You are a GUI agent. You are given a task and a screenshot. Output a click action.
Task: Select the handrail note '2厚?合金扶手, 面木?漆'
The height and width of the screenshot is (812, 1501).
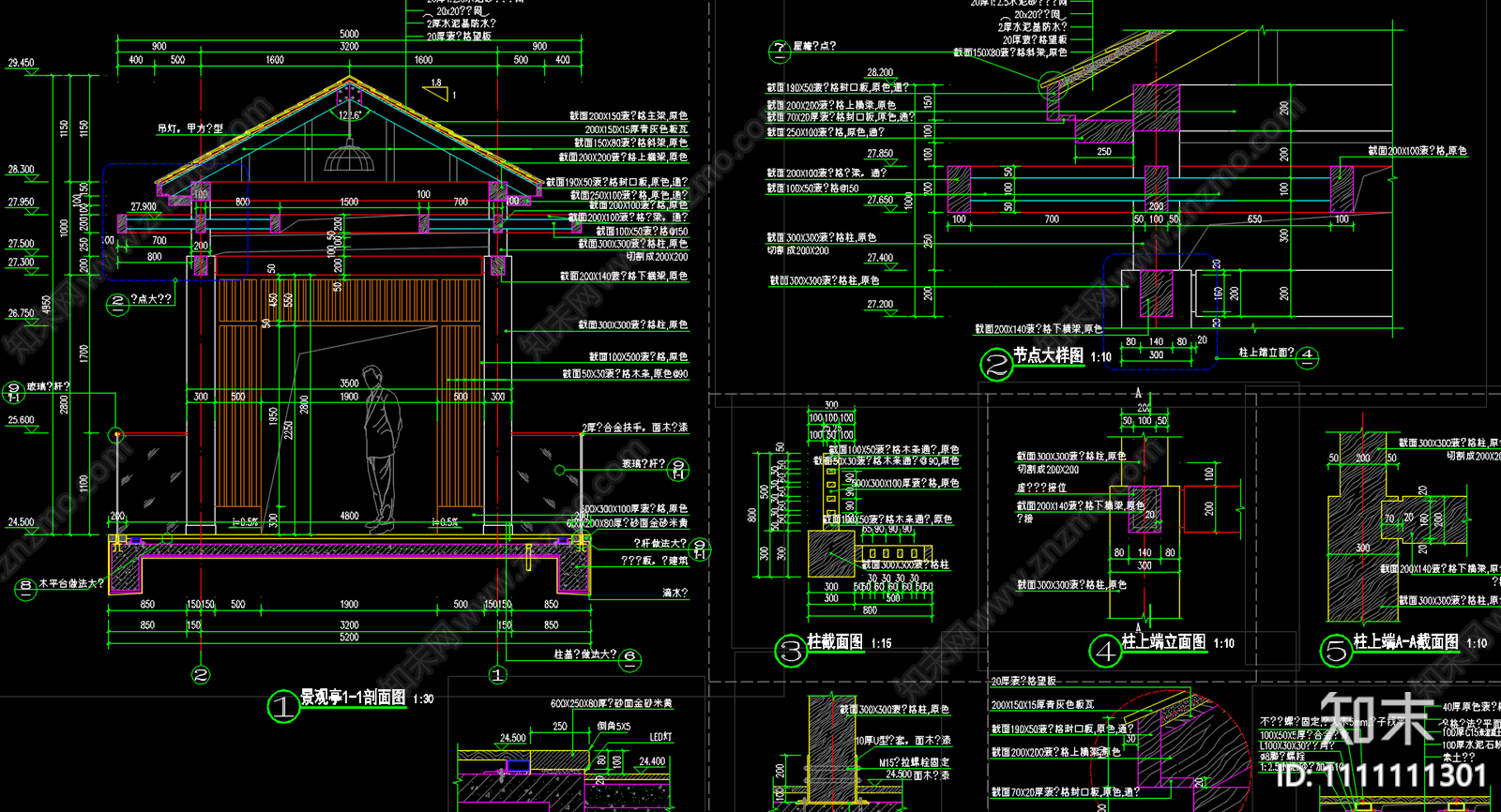point(635,428)
